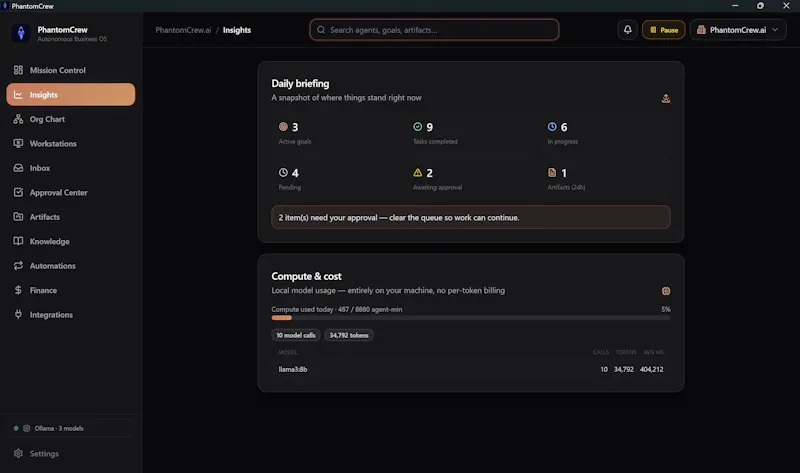Export the Daily briefing via download icon
The image size is (800, 473).
click(666, 98)
